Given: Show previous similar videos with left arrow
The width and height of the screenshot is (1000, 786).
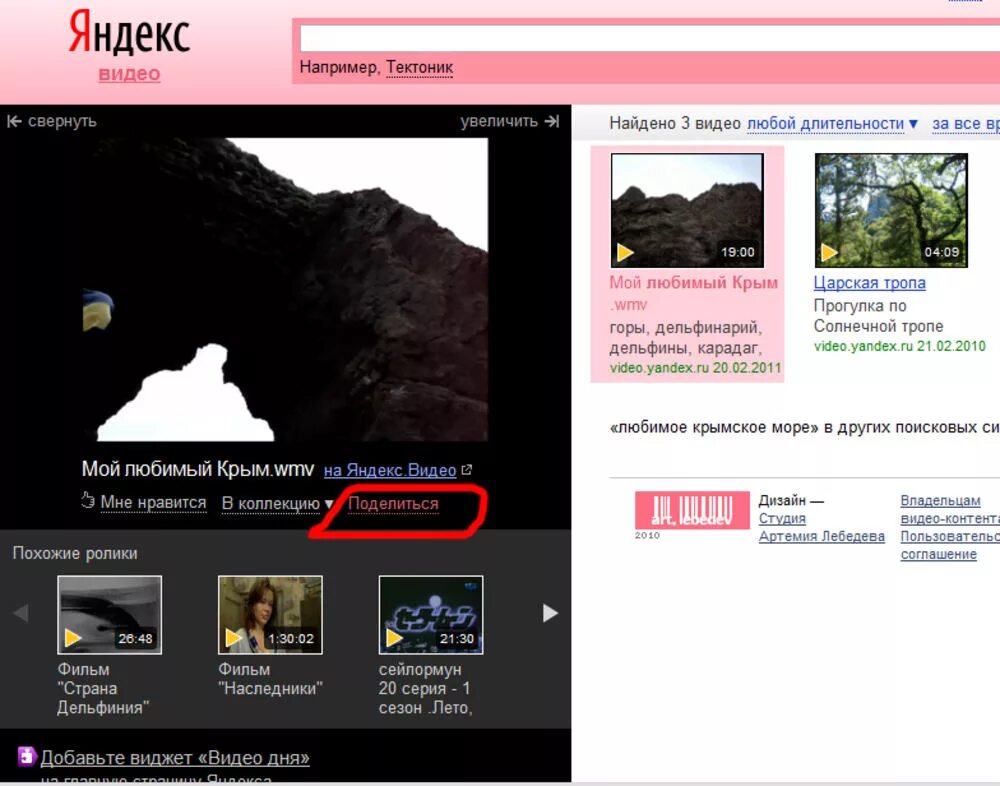Looking at the screenshot, I should [x=21, y=613].
